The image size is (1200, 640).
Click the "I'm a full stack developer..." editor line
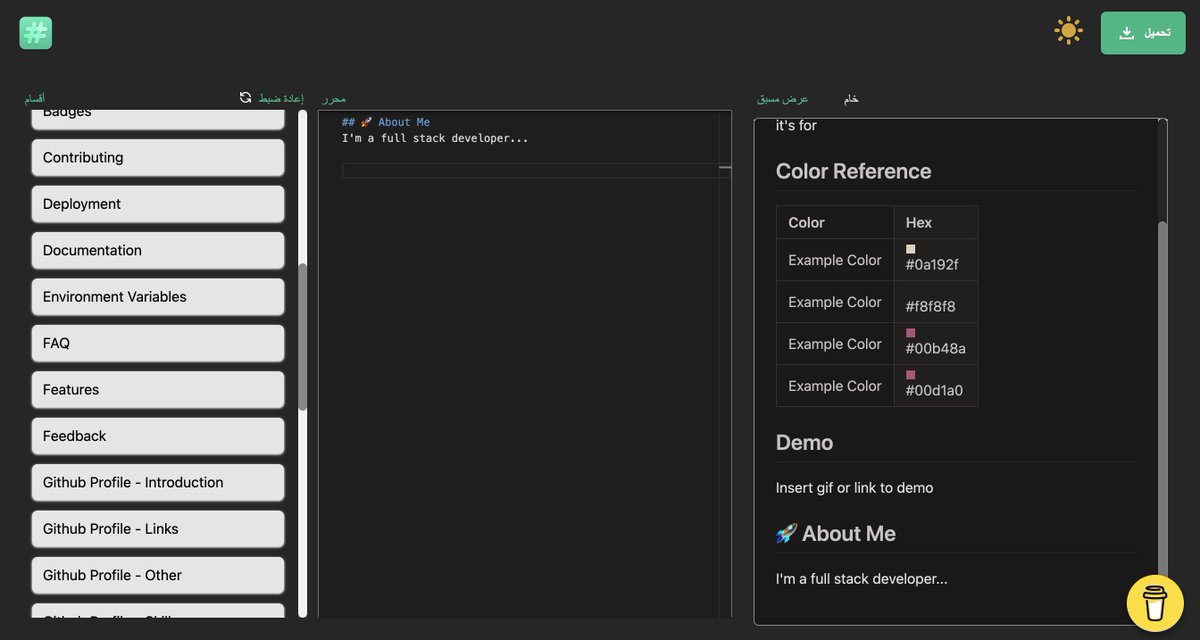435,138
